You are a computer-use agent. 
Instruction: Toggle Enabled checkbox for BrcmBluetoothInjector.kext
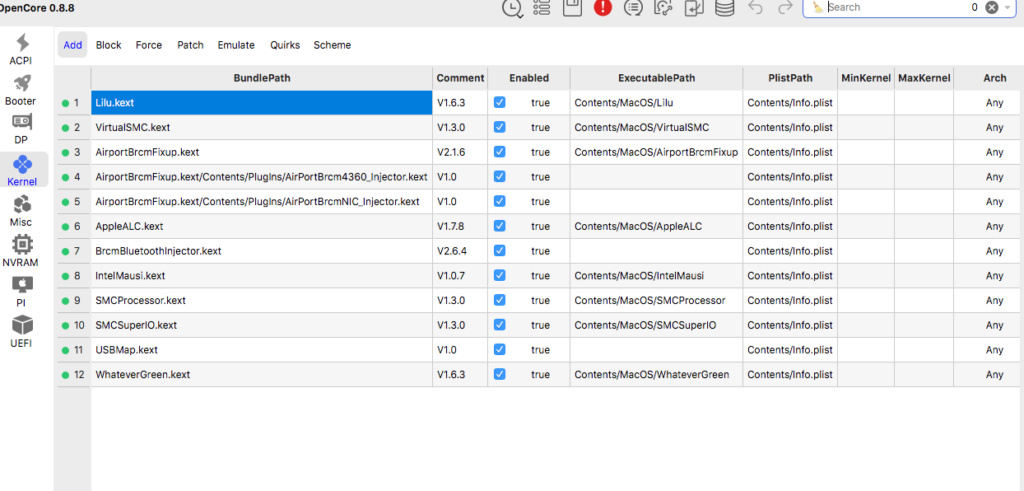(x=500, y=251)
